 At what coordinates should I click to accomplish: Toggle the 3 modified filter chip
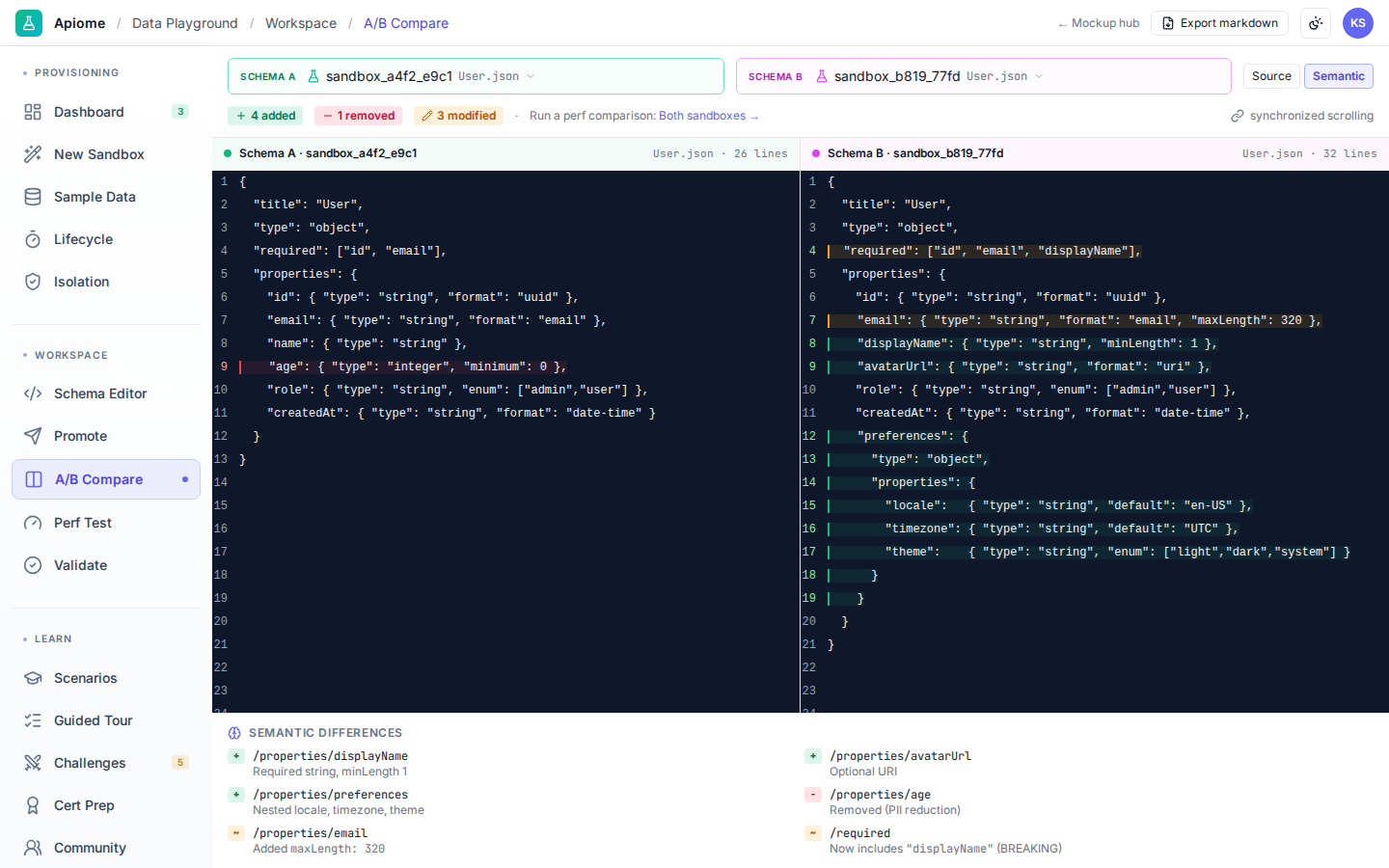[x=459, y=116]
